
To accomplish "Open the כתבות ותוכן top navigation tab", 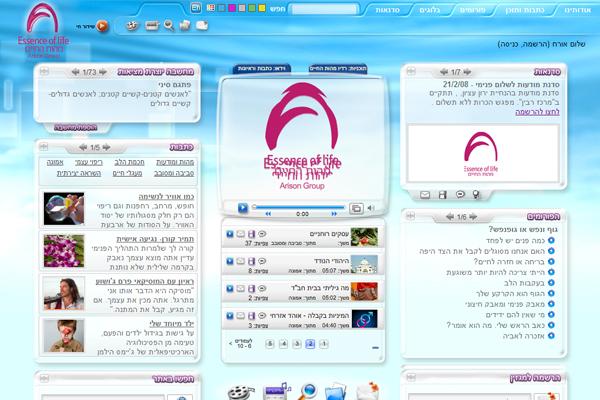I will (525, 10).
